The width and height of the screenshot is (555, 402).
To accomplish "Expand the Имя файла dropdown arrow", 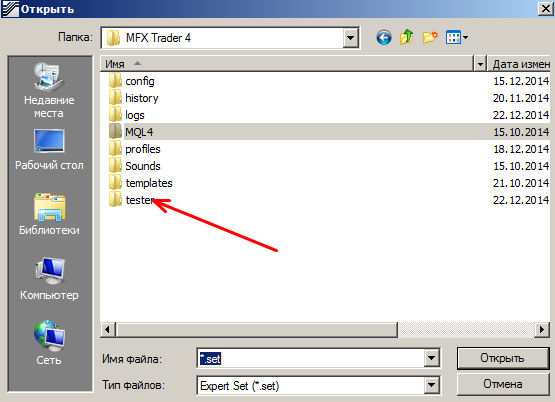I will point(431,358).
